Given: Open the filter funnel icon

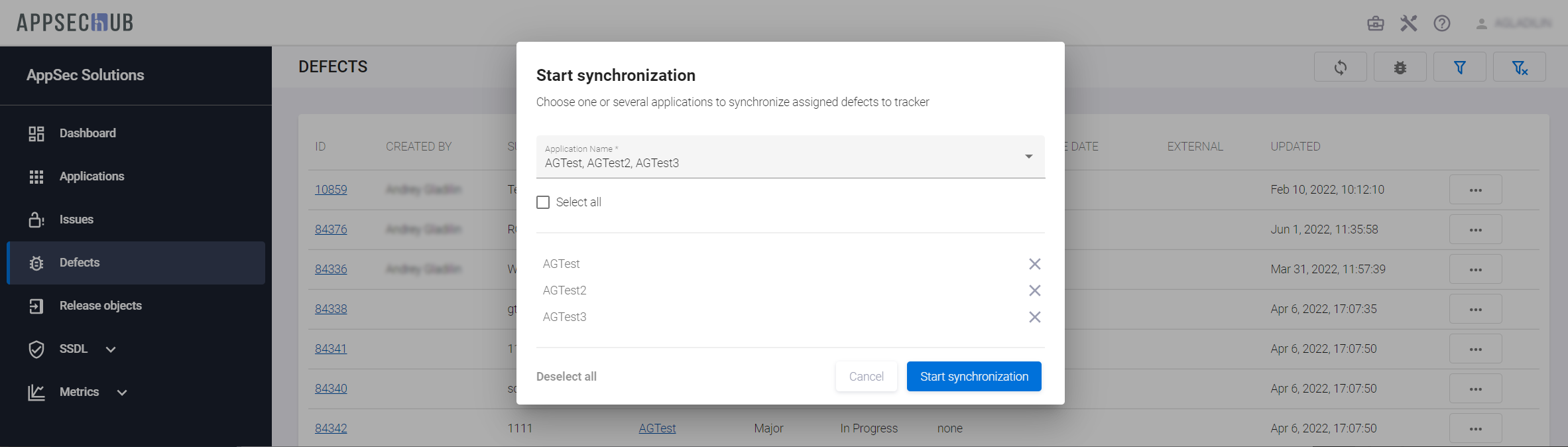Looking at the screenshot, I should pyautogui.click(x=1459, y=68).
